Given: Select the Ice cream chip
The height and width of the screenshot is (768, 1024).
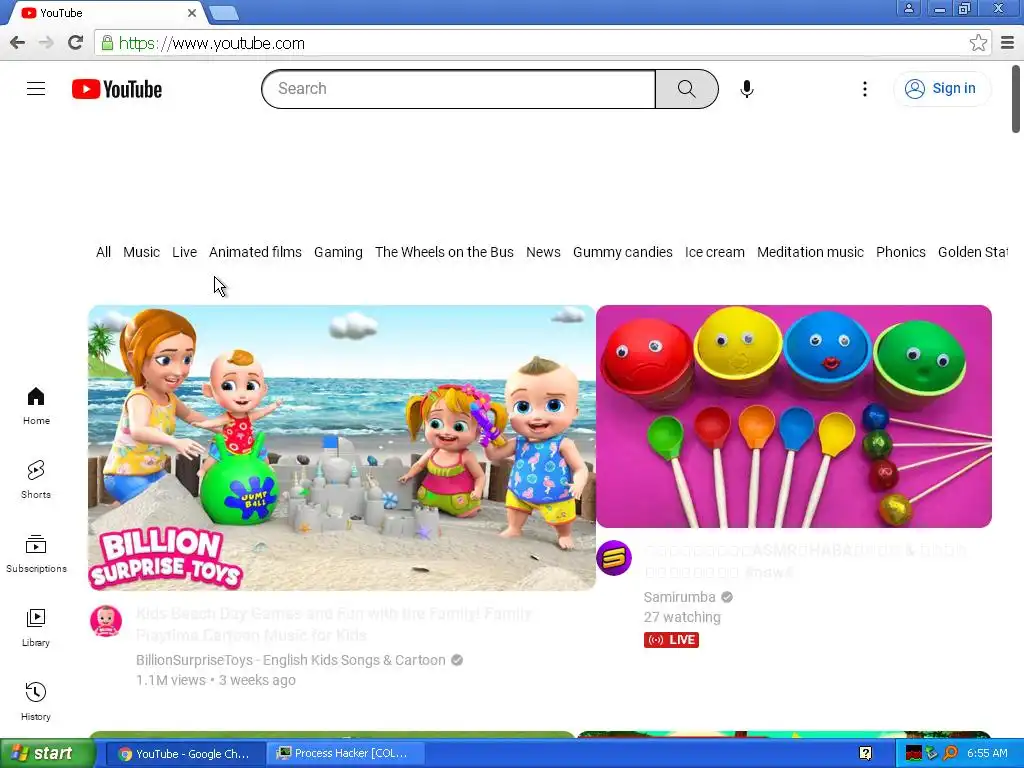Looking at the screenshot, I should 714,252.
